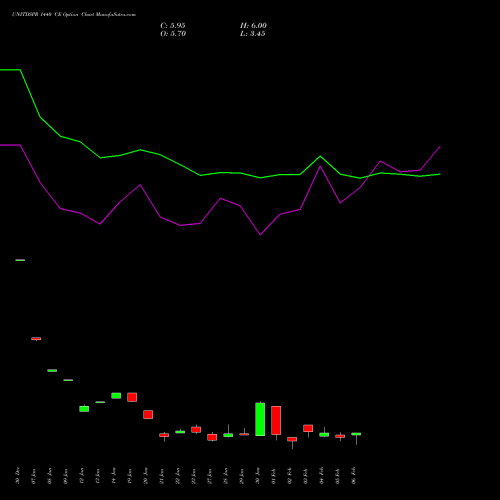This screenshot has width=500, height=500.
Task: Click the 01 Feb date label
Action: pos(274,476)
